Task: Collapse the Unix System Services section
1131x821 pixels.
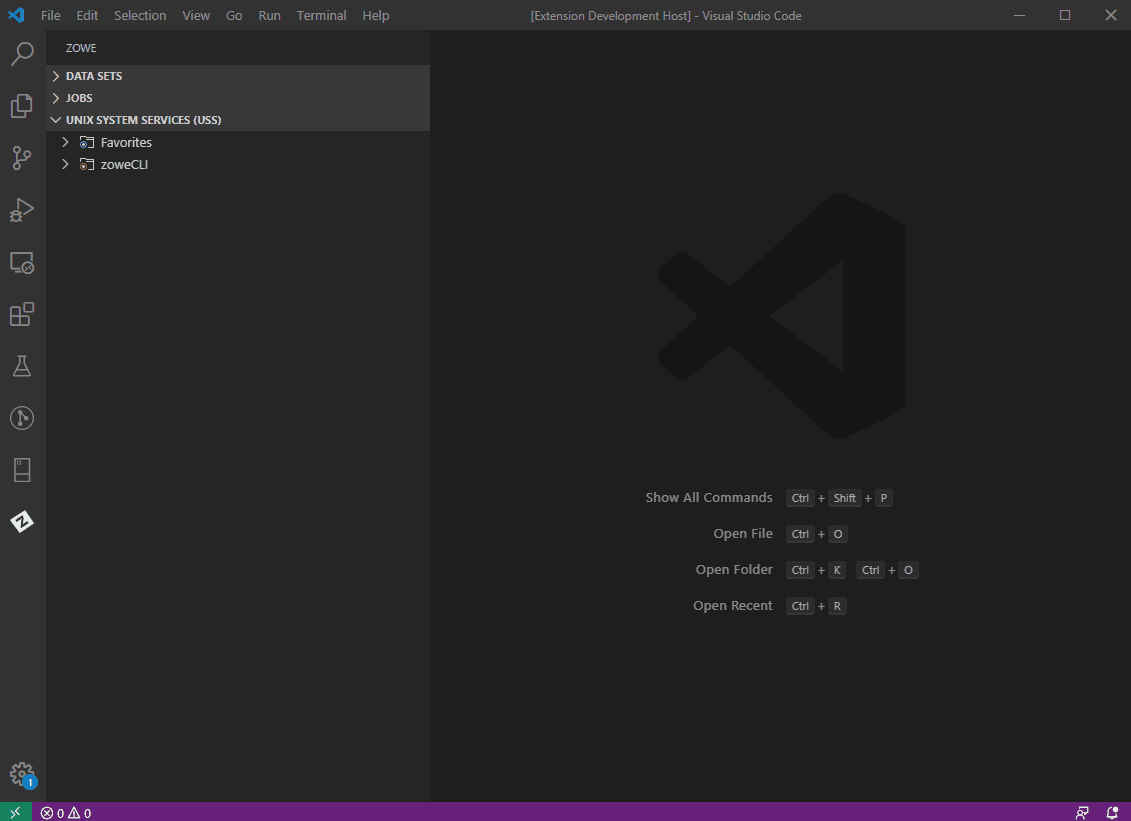Action: pyautogui.click(x=56, y=120)
